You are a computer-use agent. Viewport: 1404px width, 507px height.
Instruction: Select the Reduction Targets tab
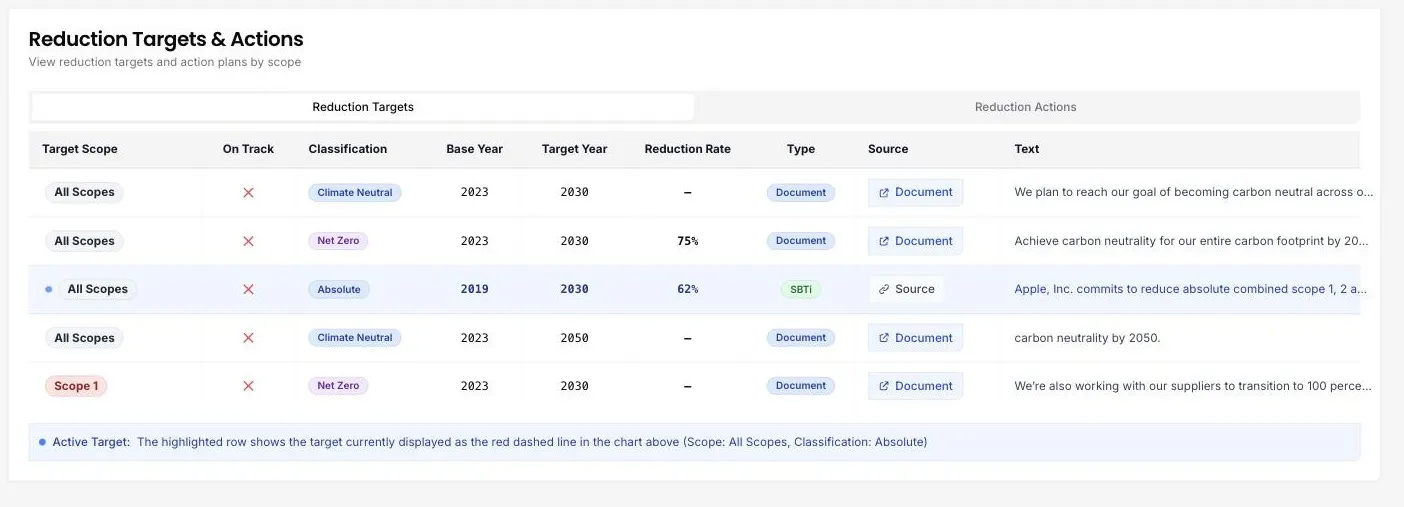point(363,107)
